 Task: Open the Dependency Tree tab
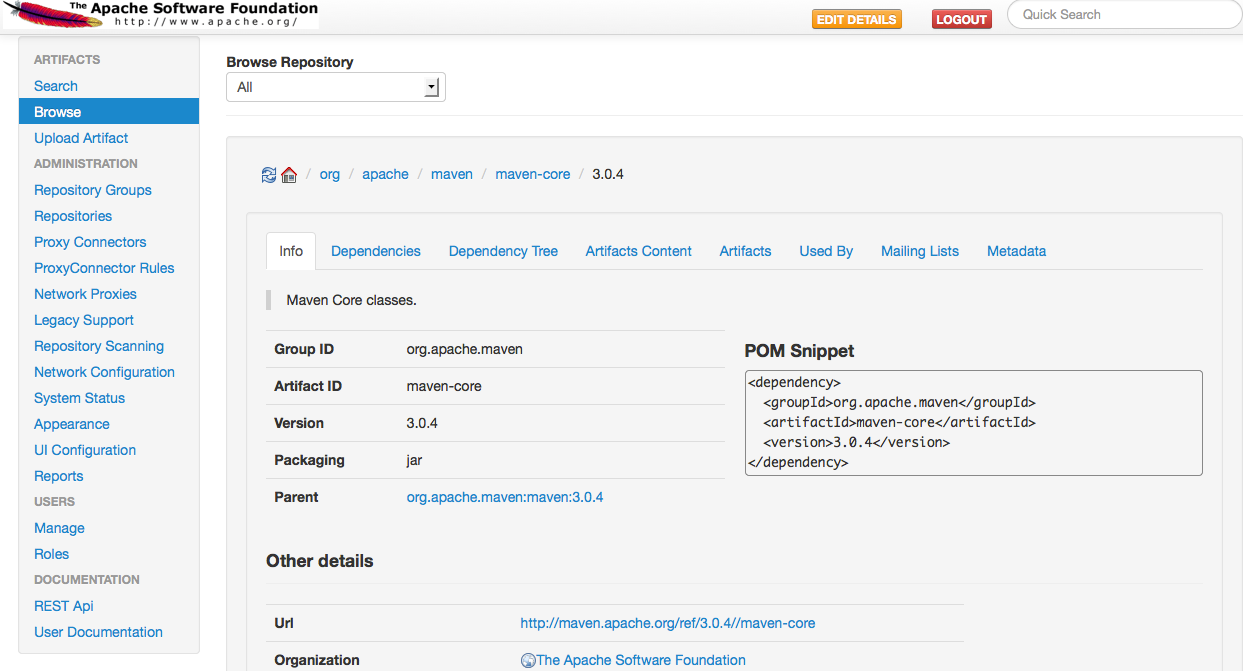503,251
